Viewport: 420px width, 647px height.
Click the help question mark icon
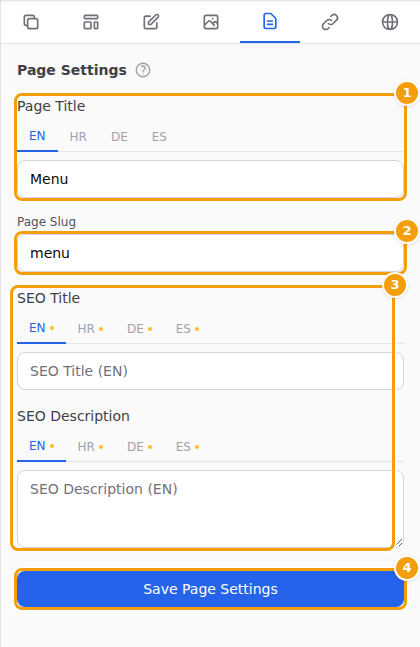coord(143,70)
